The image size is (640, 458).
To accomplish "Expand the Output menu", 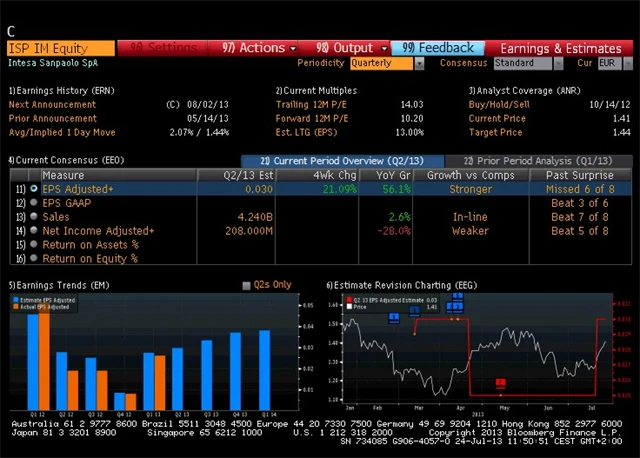I will 350,47.
